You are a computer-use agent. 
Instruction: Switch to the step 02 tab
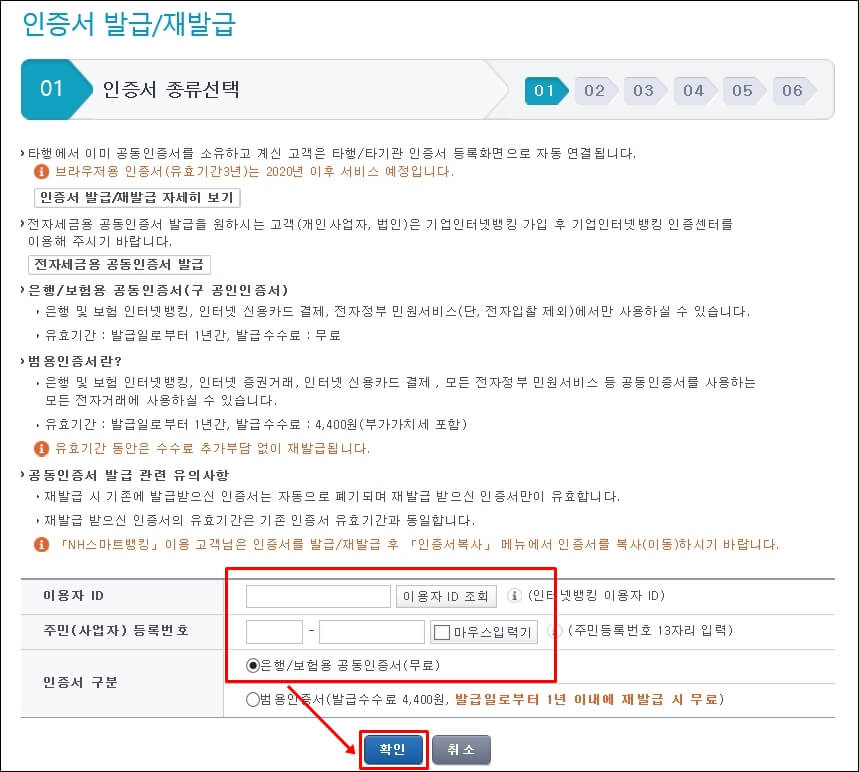(x=594, y=91)
